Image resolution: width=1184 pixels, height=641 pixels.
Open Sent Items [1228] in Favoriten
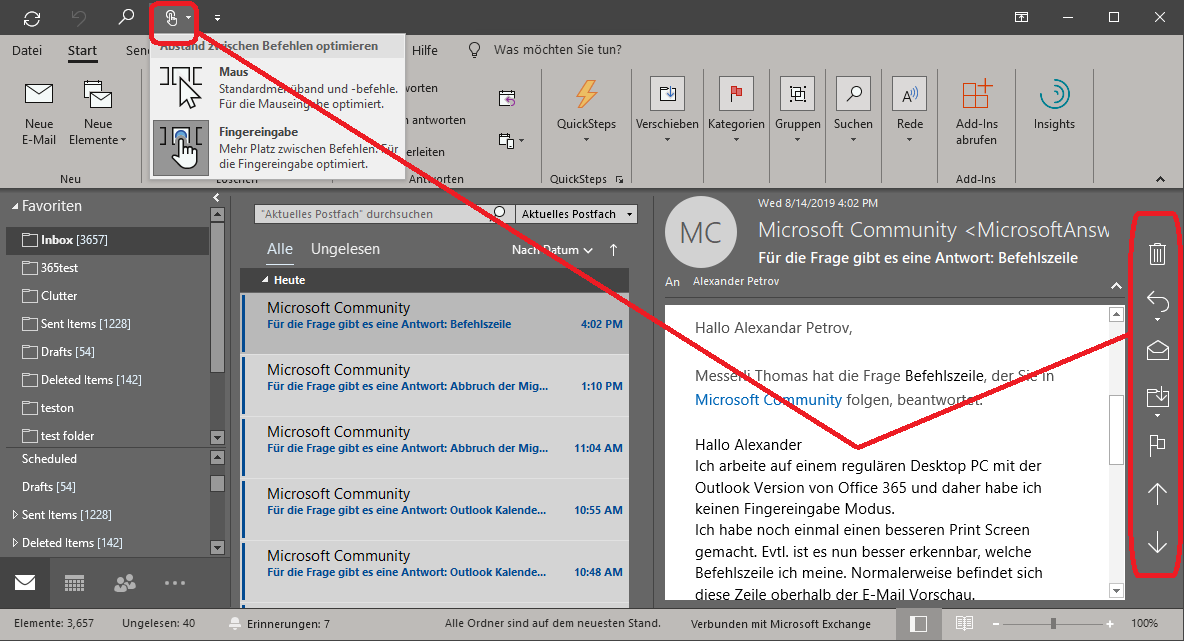pos(76,324)
